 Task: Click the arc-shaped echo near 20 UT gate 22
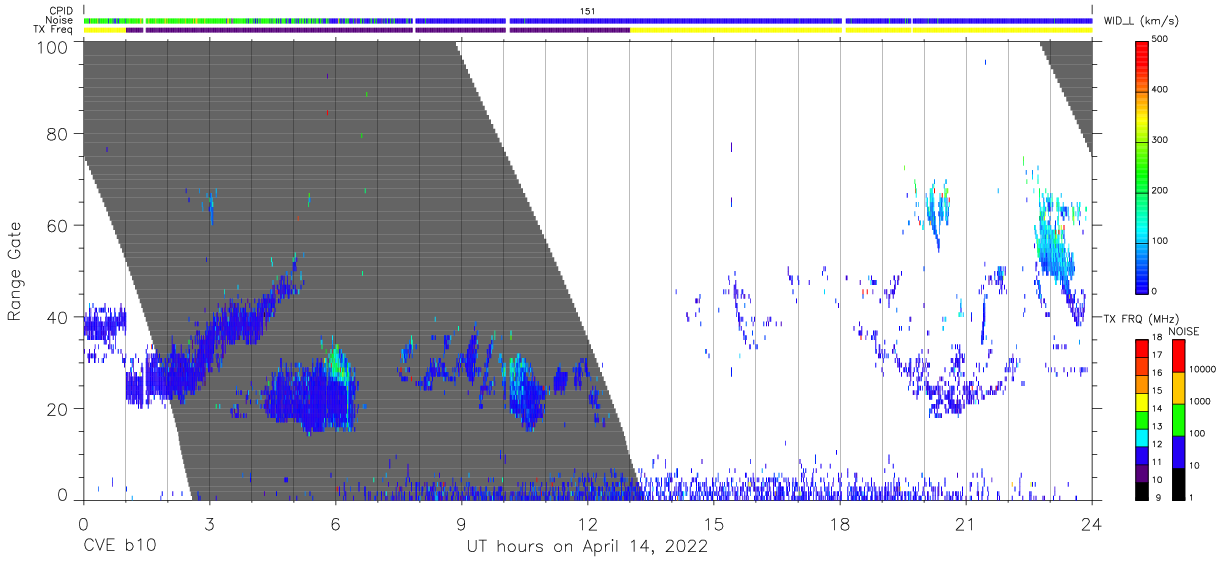click(x=950, y=392)
